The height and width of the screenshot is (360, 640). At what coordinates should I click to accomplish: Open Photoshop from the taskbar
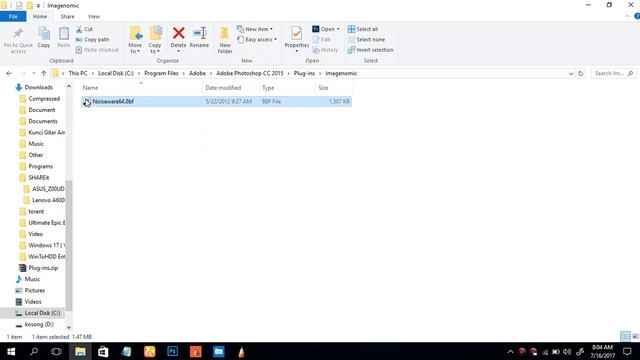173,351
